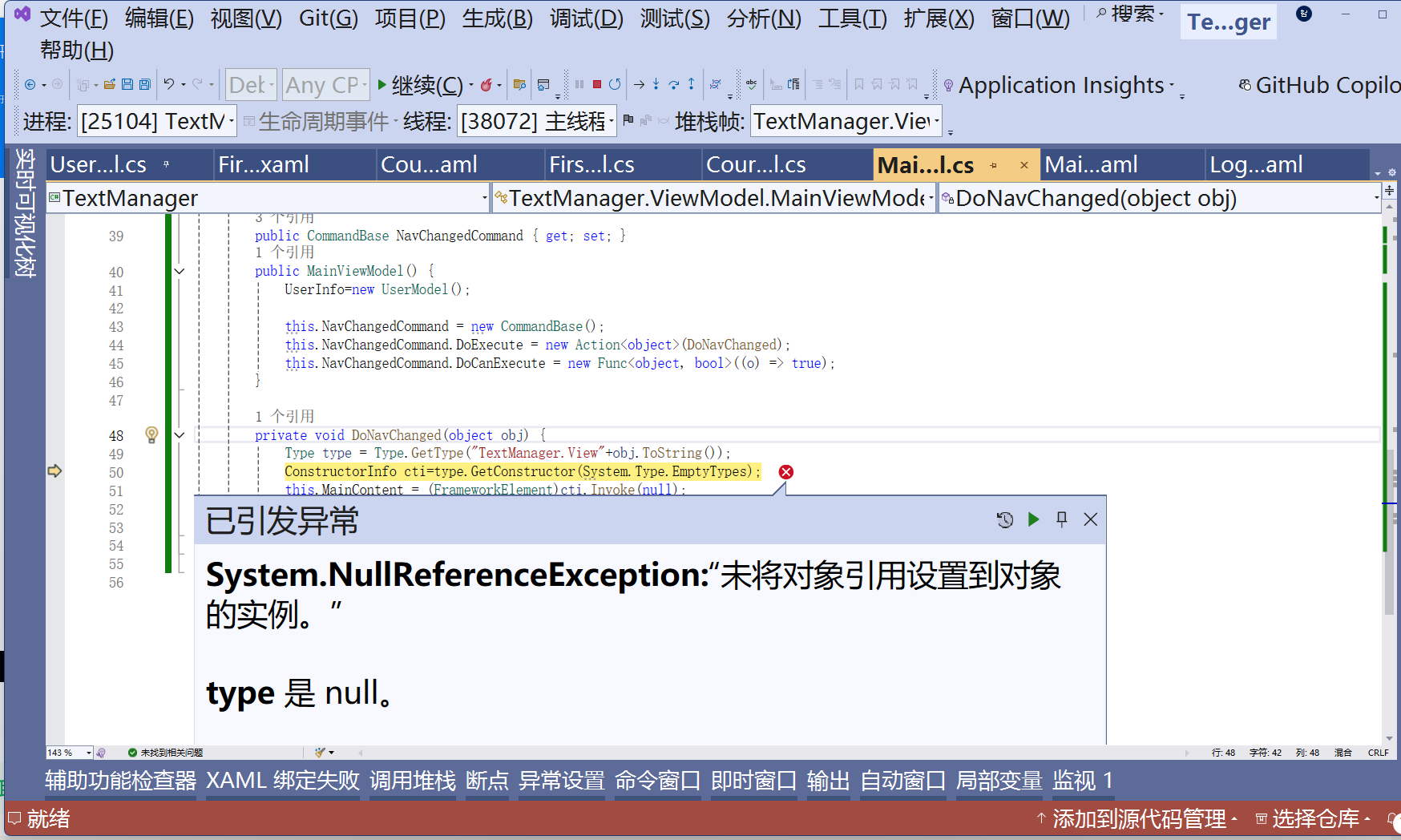Click the Hot Reload flame icon
This screenshot has width=1401, height=840.
pos(486,84)
